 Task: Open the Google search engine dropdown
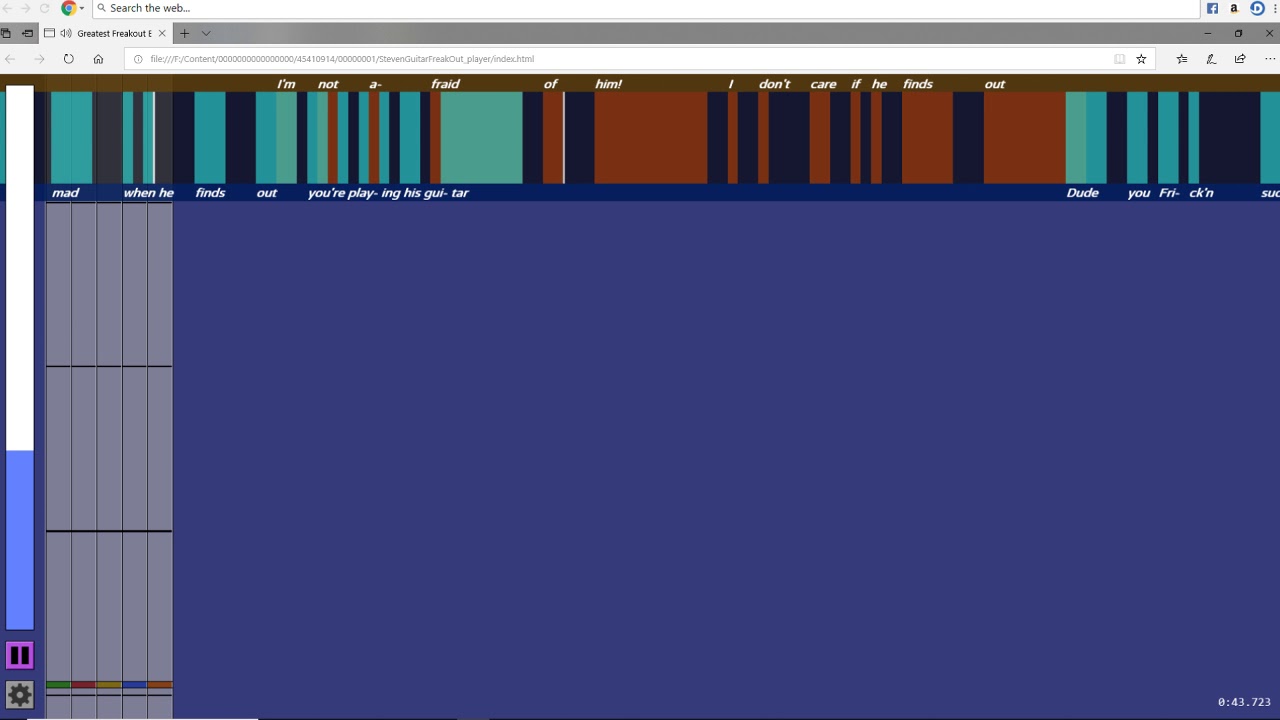[x=82, y=8]
